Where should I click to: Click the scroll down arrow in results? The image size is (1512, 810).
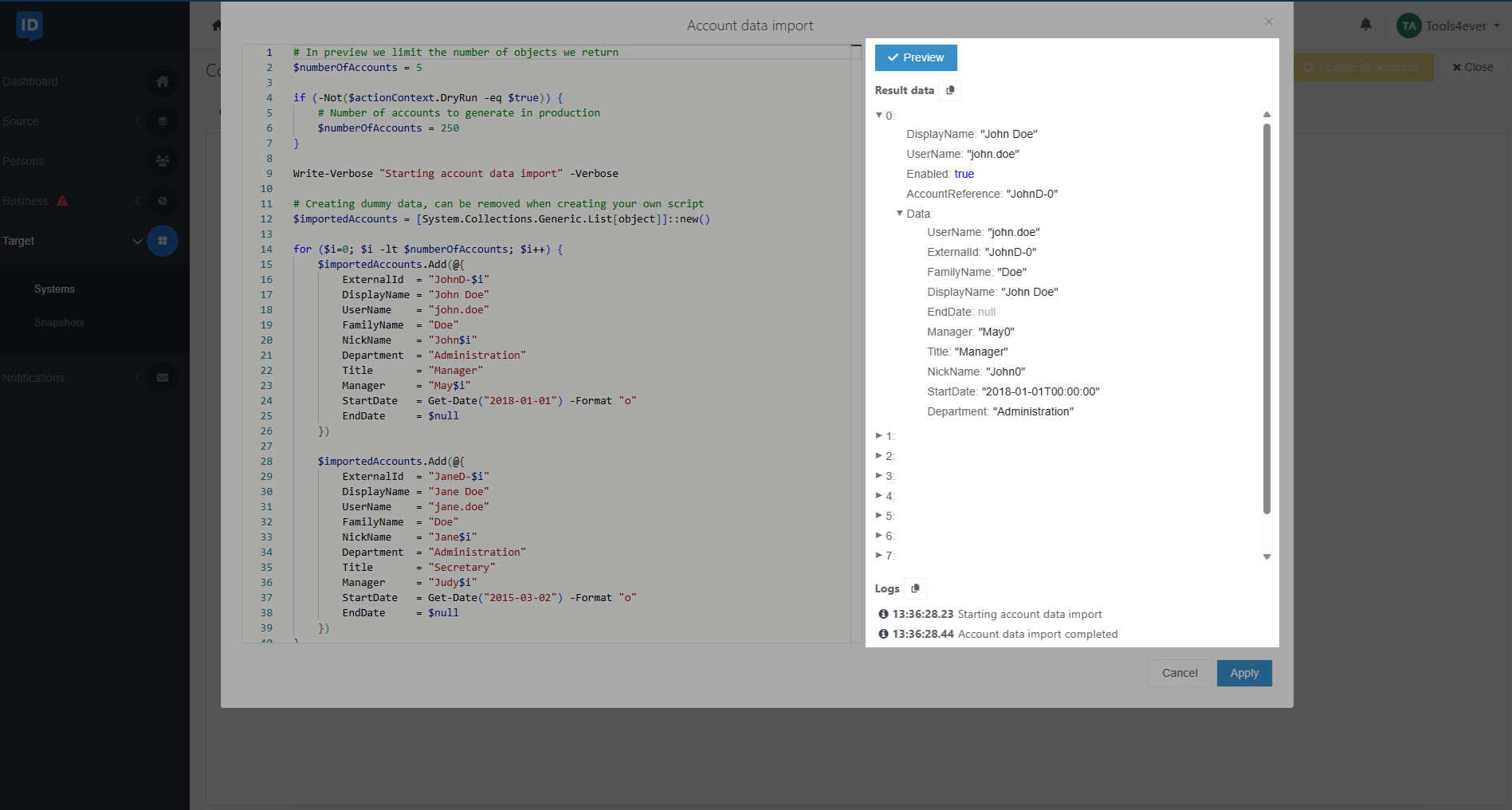point(1267,557)
